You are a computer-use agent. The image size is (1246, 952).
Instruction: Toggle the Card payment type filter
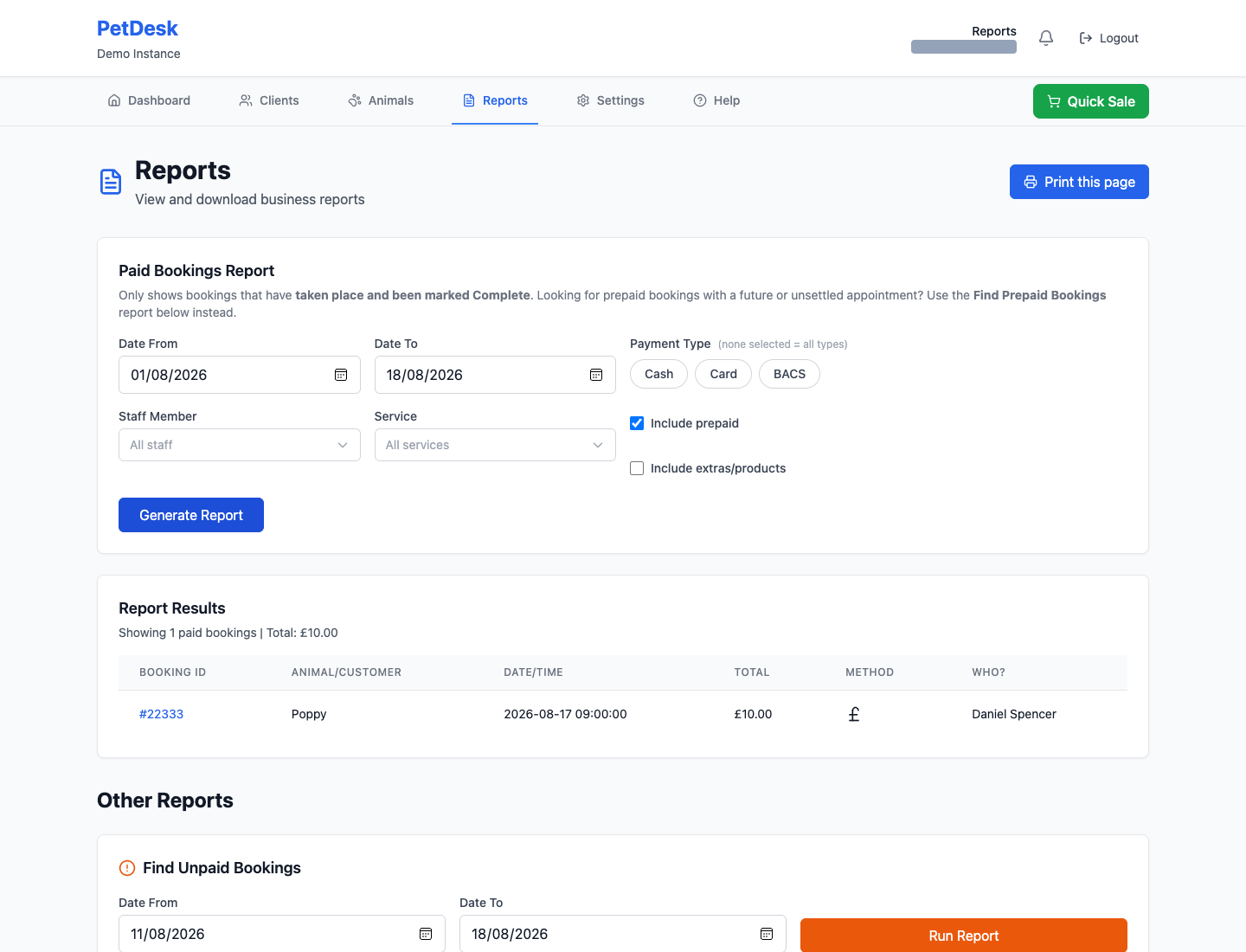pos(723,374)
